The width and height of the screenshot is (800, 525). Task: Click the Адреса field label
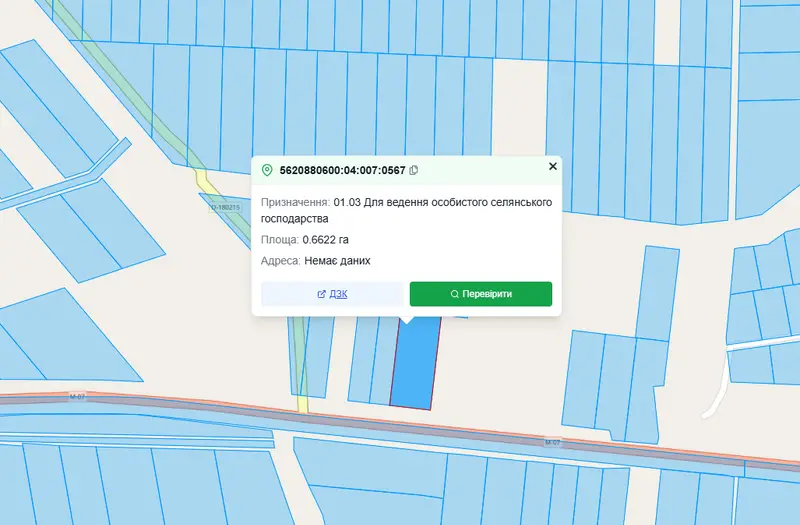(281, 261)
